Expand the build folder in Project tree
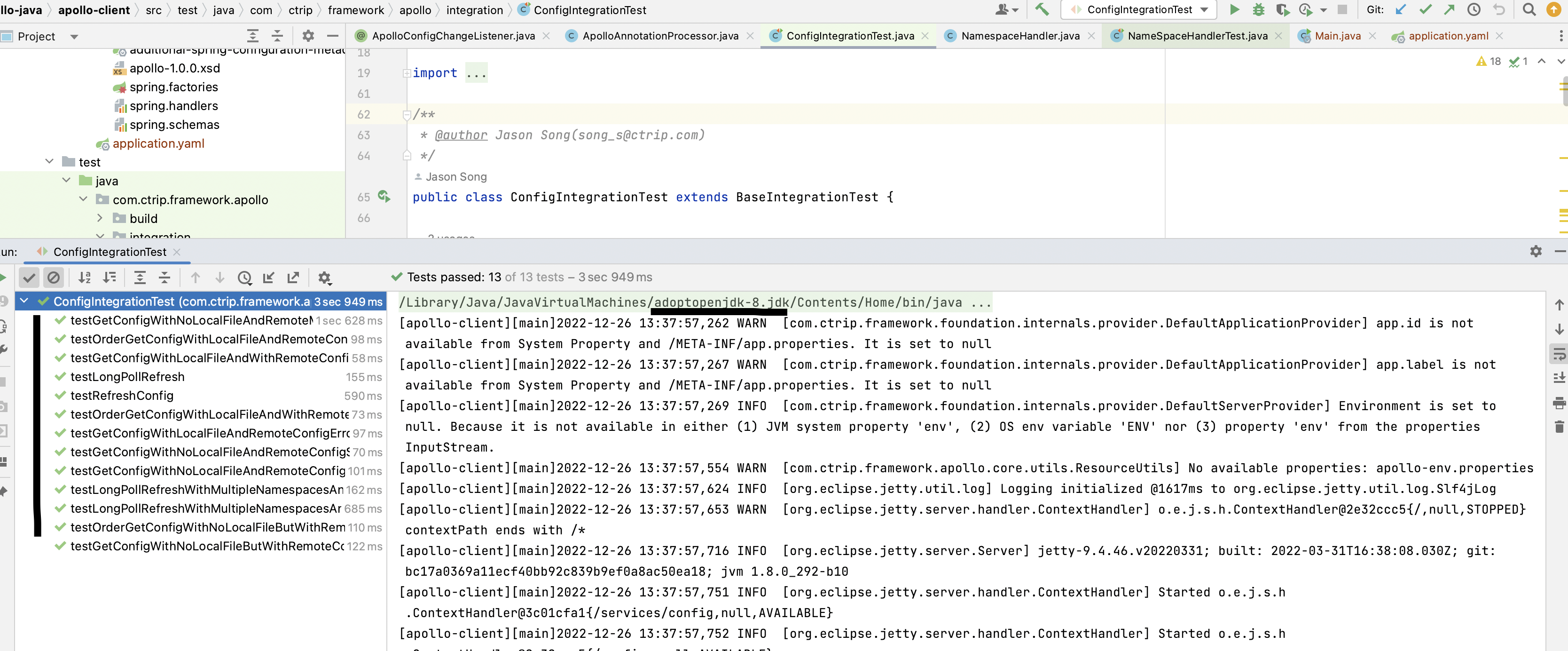This screenshot has height=651, width=1568. click(x=101, y=218)
